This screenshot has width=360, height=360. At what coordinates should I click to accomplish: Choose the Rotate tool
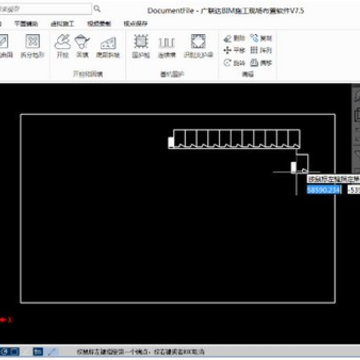tap(235, 63)
